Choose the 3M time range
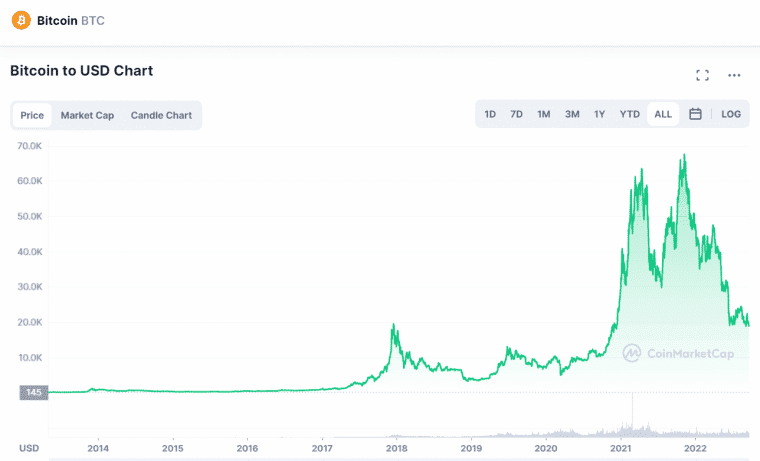Screen dimensions: 760x461 click(x=572, y=114)
